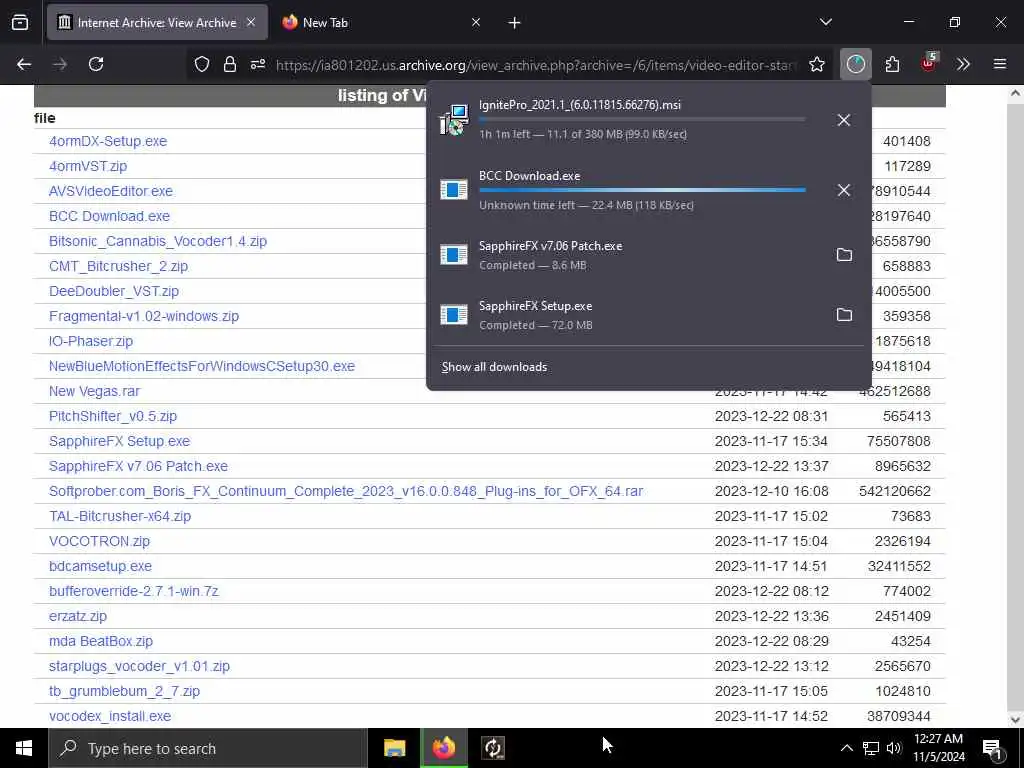Open the TAL-Bitcrusher-x64.zip link
This screenshot has height=768, width=1024.
[120, 516]
